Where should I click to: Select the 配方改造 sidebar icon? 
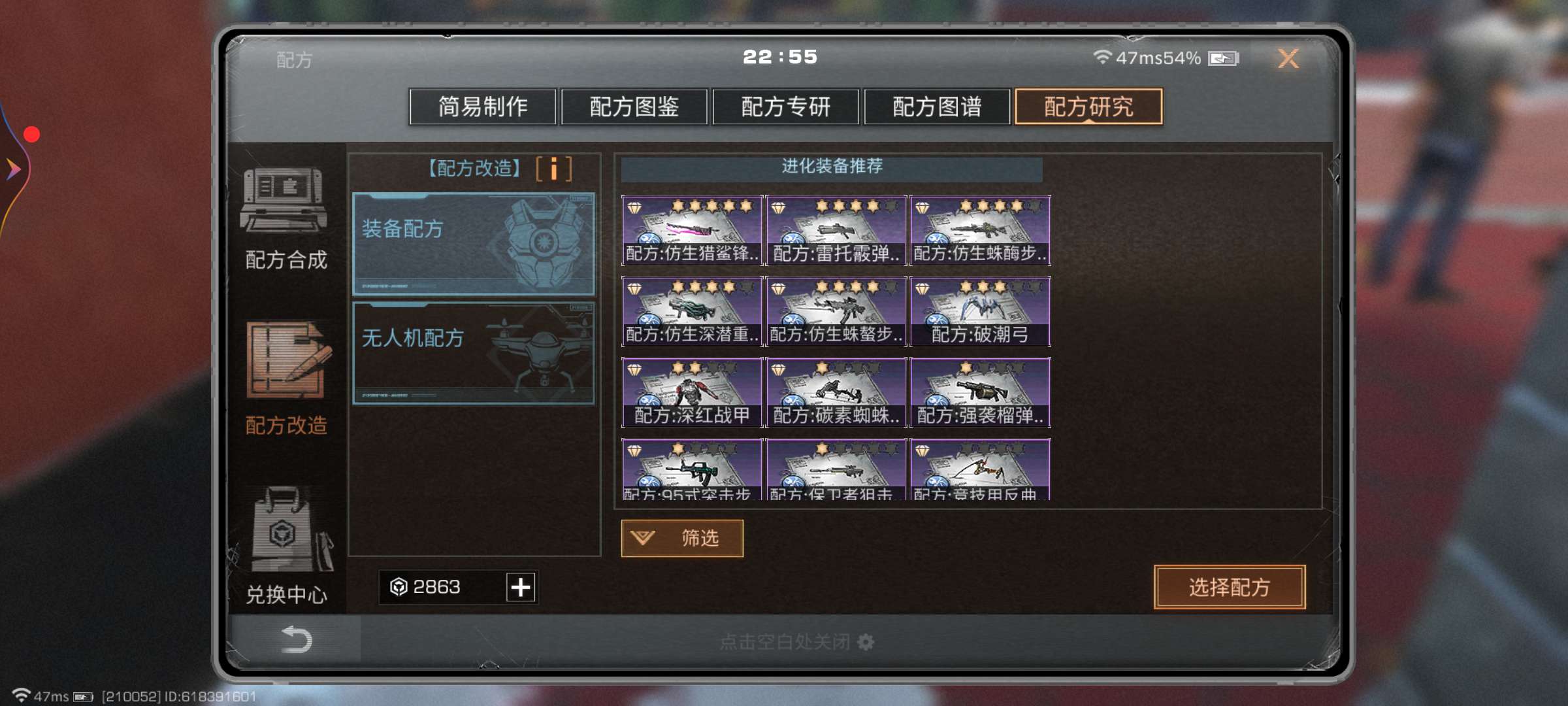(287, 360)
